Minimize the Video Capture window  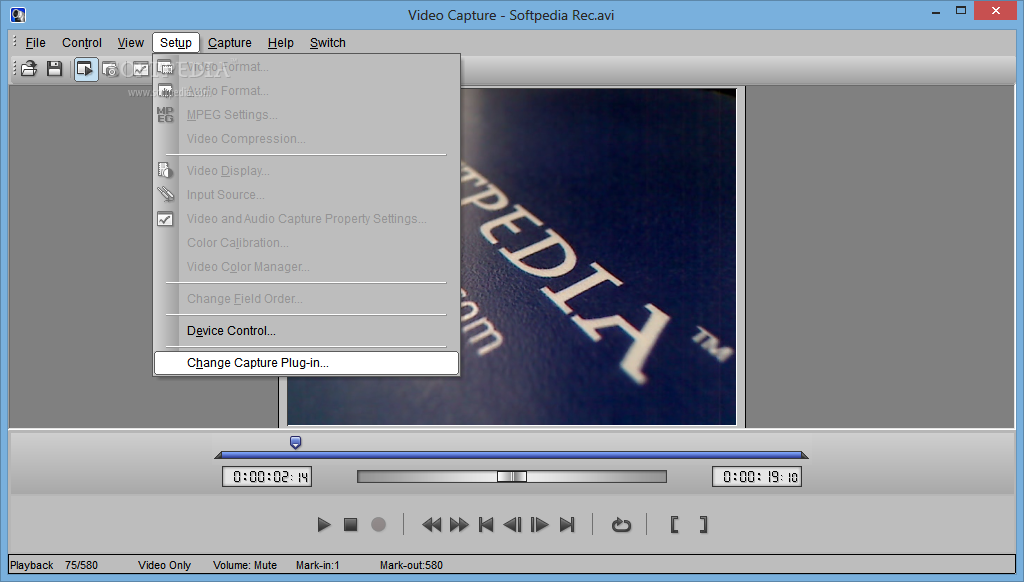pyautogui.click(x=936, y=11)
